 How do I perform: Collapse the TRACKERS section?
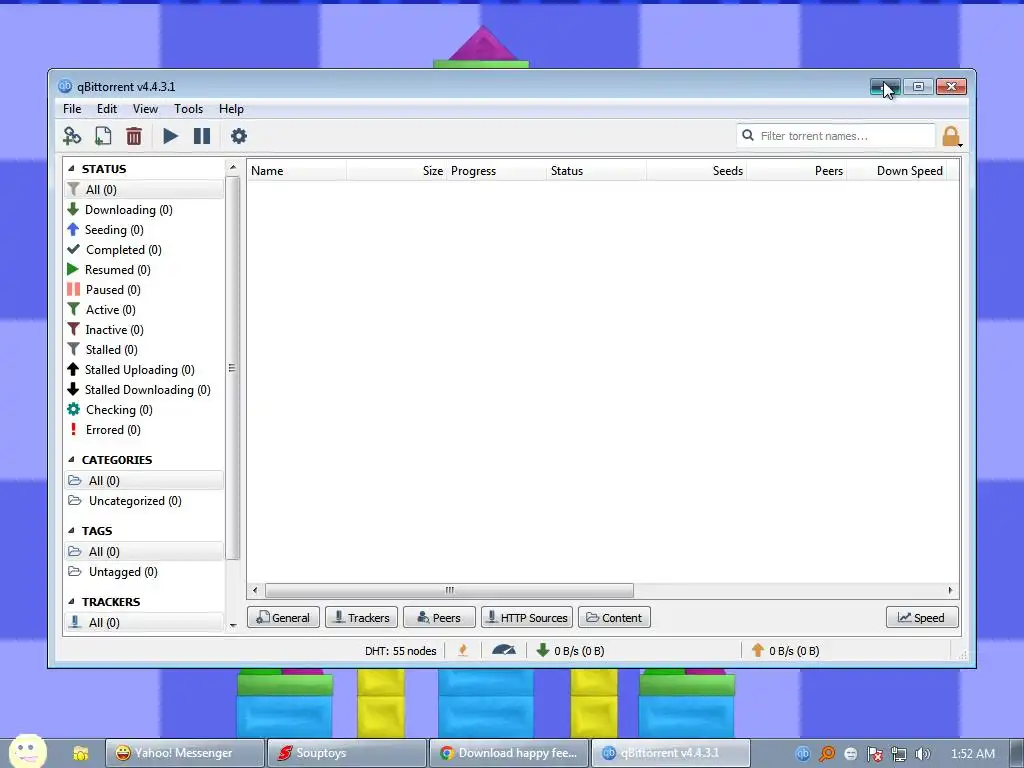point(71,601)
